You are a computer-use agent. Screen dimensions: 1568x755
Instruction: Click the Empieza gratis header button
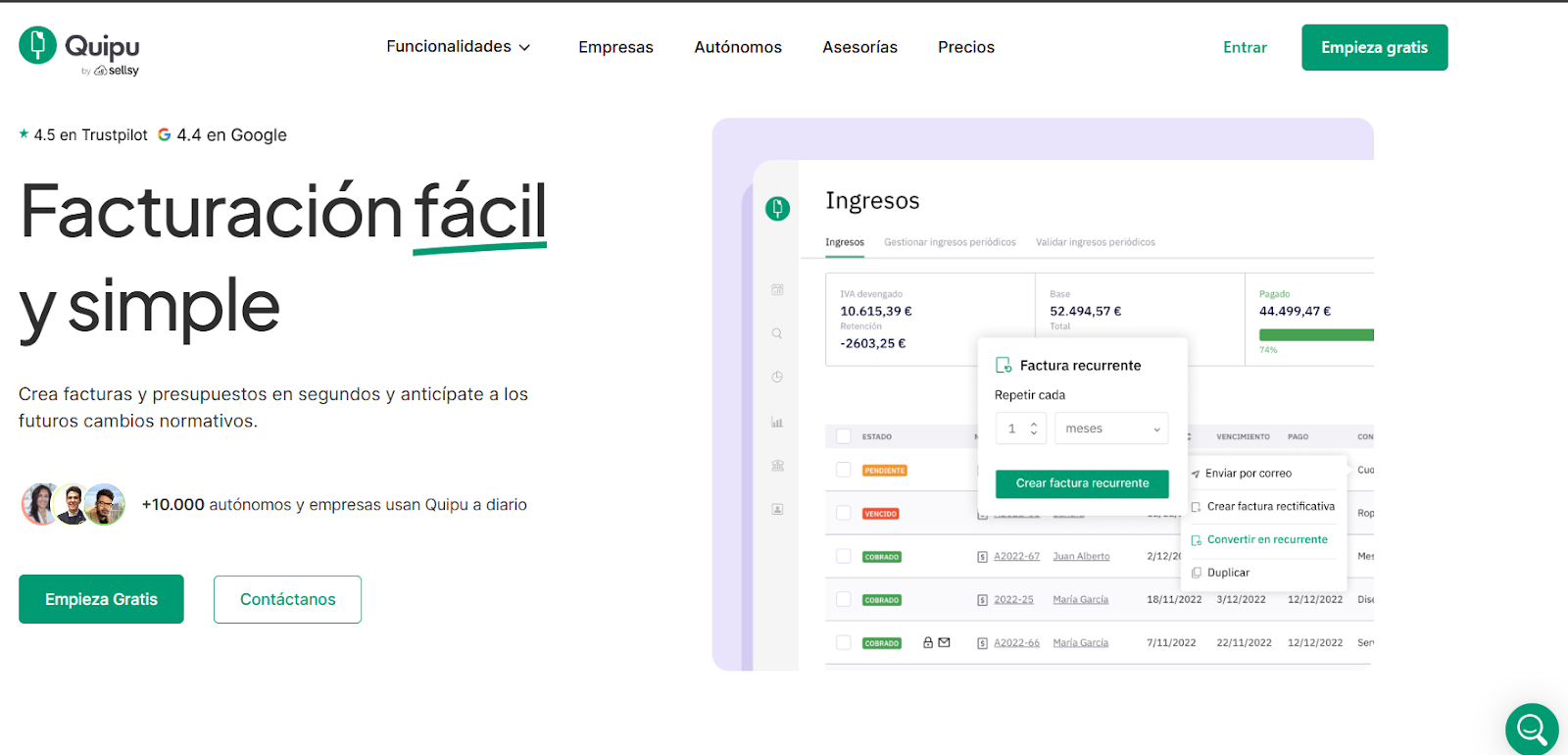pos(1374,47)
